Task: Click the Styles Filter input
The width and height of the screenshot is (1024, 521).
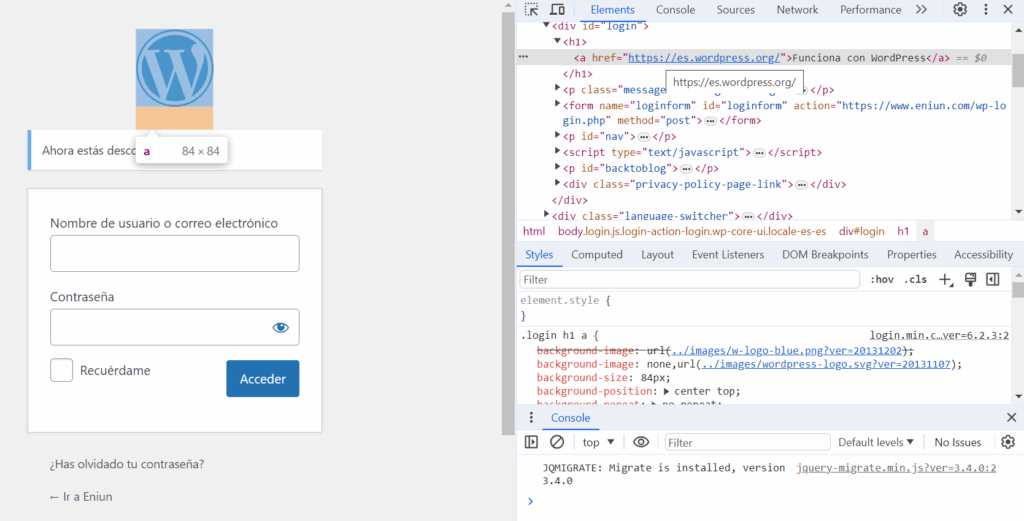Action: (690, 279)
